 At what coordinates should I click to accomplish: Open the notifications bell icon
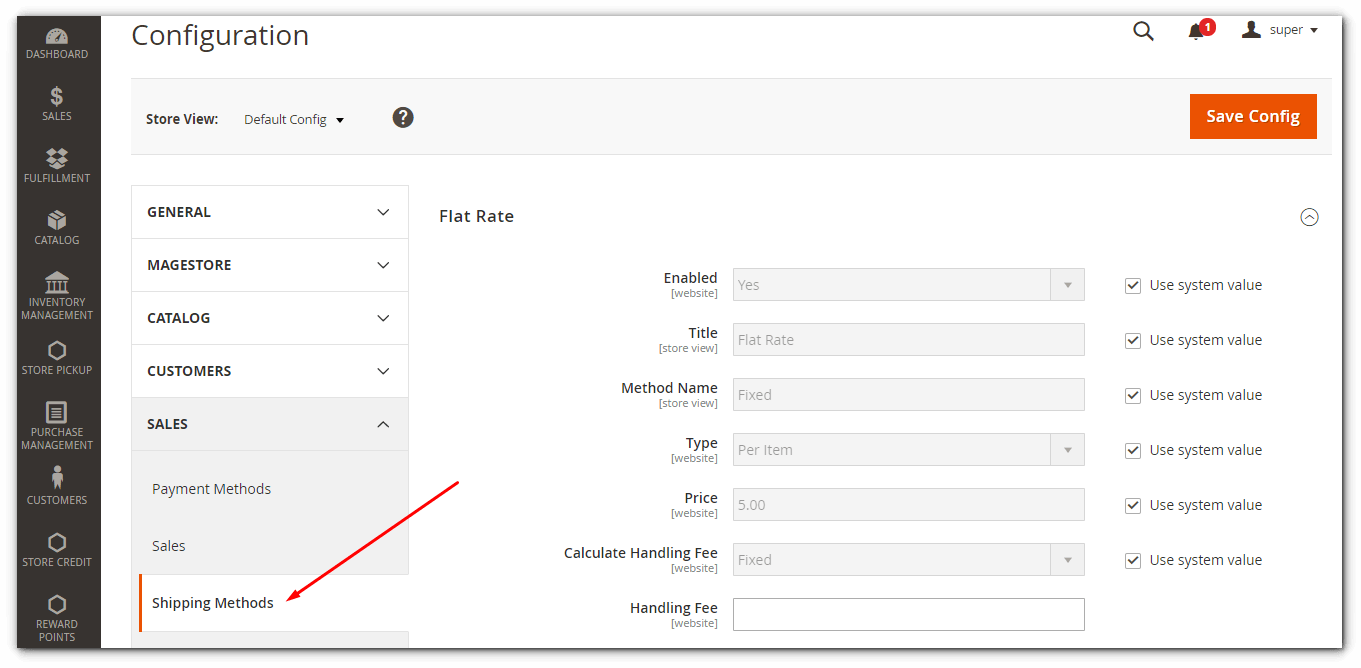click(1196, 31)
